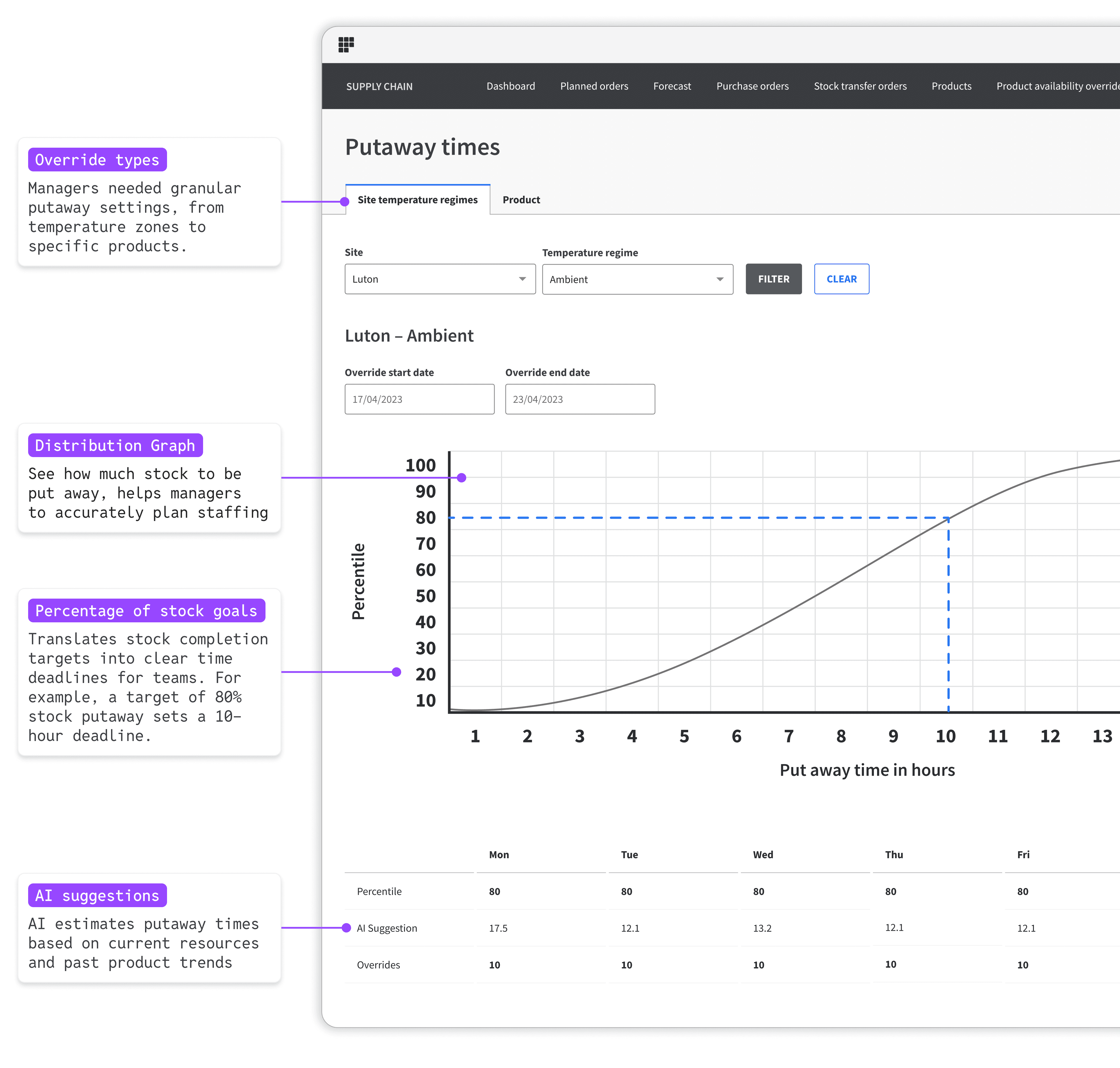Open the Forecast navigation item
1120x1068 pixels.
coord(672,86)
